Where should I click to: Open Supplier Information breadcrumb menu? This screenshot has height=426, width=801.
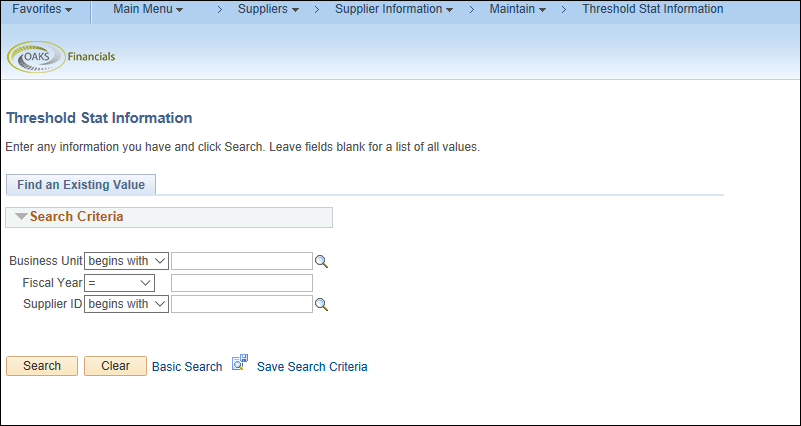394,9
